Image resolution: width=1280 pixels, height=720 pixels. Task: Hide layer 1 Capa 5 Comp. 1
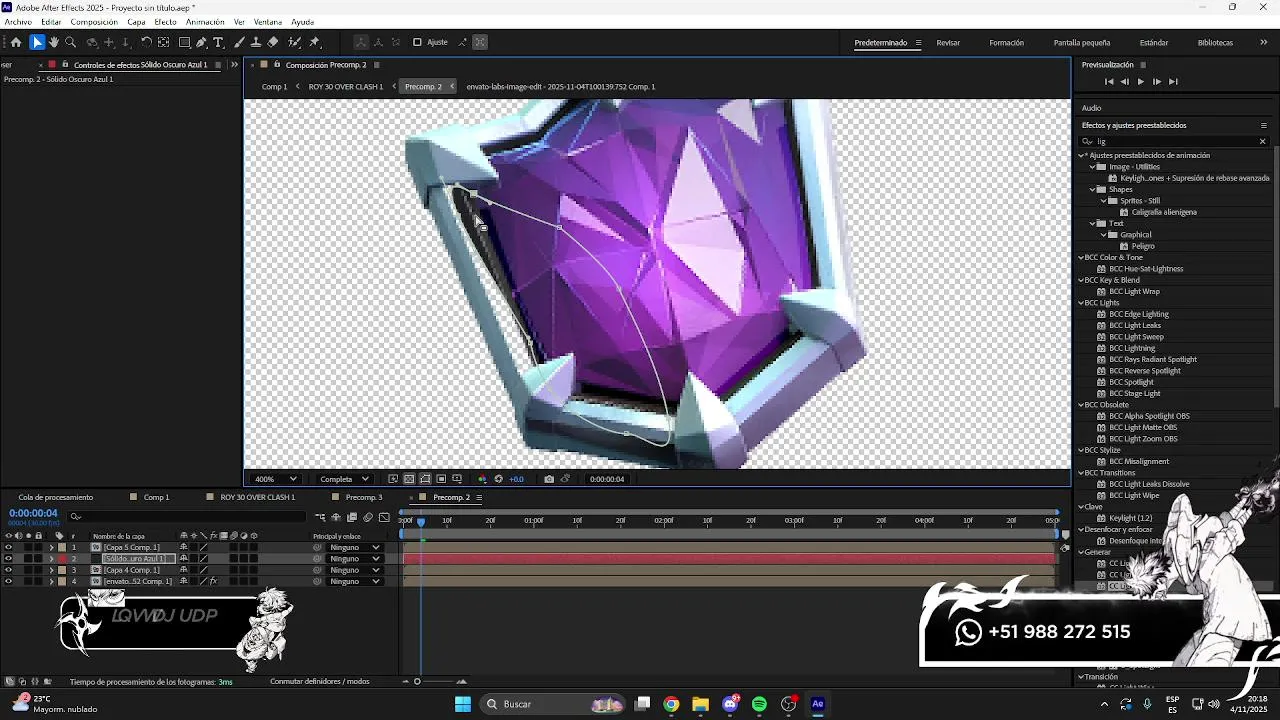click(8, 548)
